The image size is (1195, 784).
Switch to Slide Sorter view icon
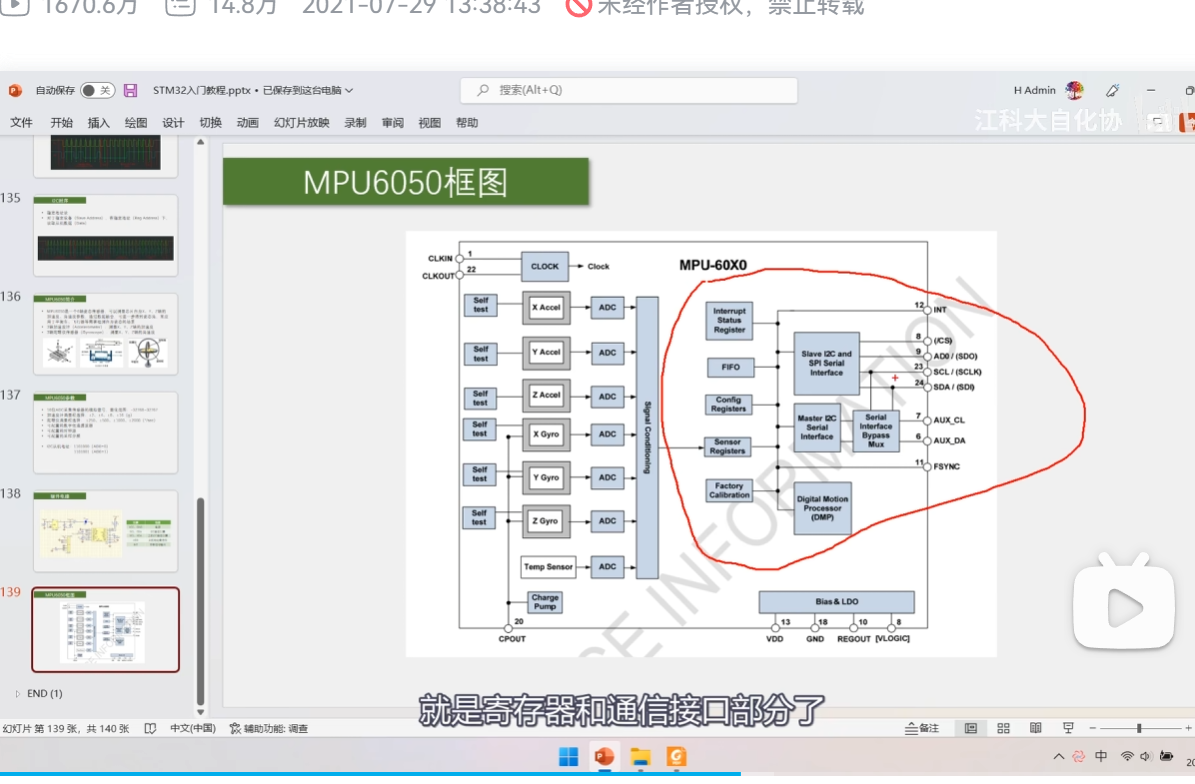pyautogui.click(x=1004, y=728)
